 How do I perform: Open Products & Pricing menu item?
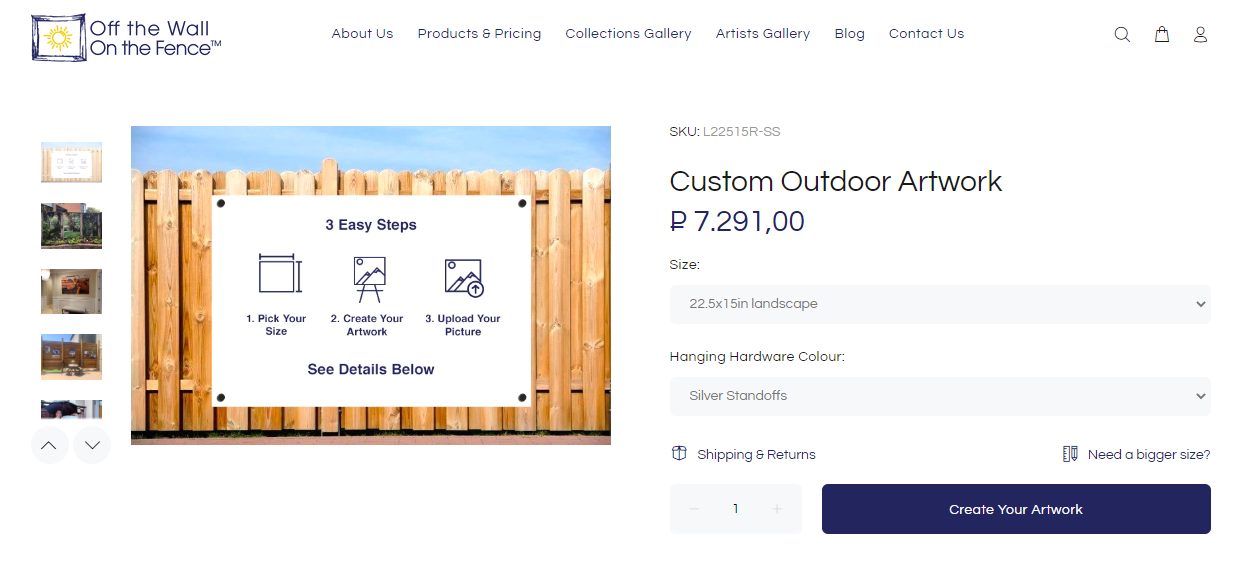479,34
